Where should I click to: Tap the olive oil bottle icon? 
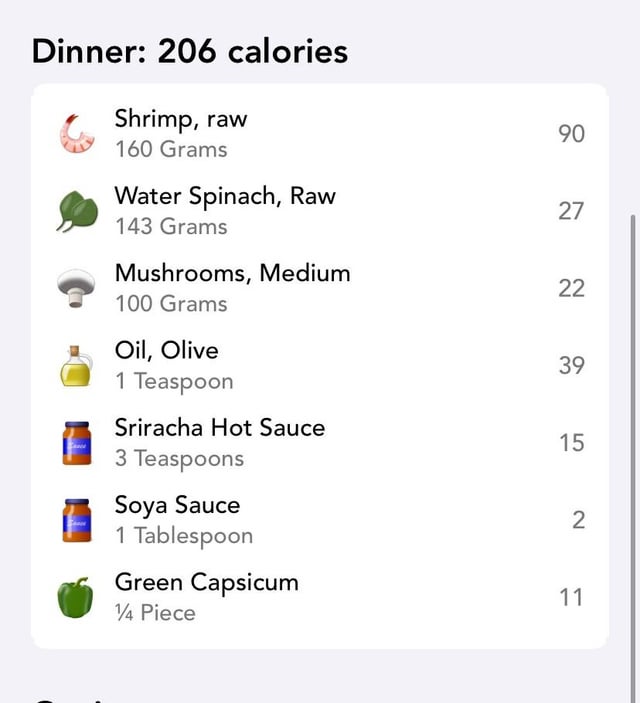pyautogui.click(x=76, y=366)
